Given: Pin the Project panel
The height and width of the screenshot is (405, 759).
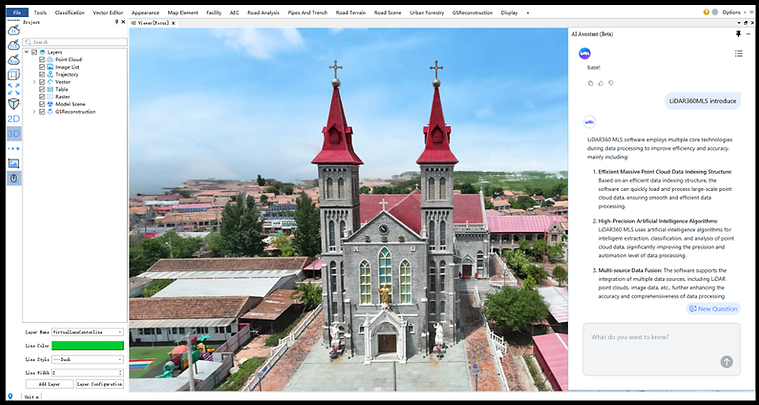Looking at the screenshot, I should point(117,22).
